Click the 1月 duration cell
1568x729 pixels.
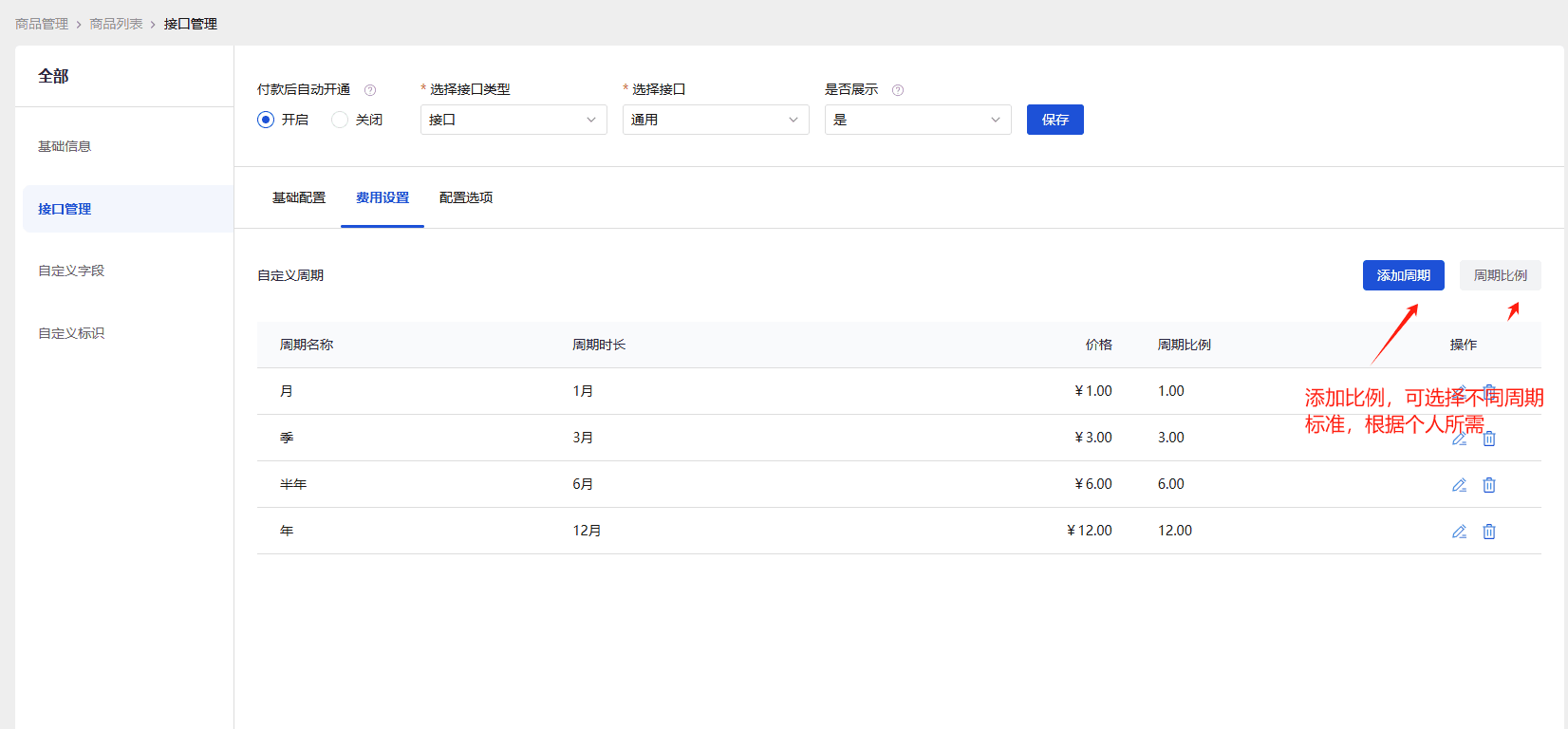click(x=583, y=391)
